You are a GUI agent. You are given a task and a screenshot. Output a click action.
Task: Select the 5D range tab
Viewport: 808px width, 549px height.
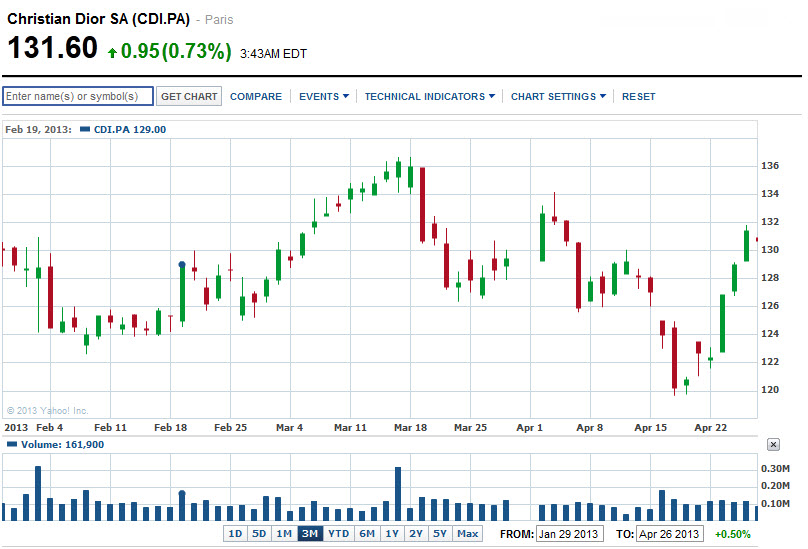click(259, 534)
